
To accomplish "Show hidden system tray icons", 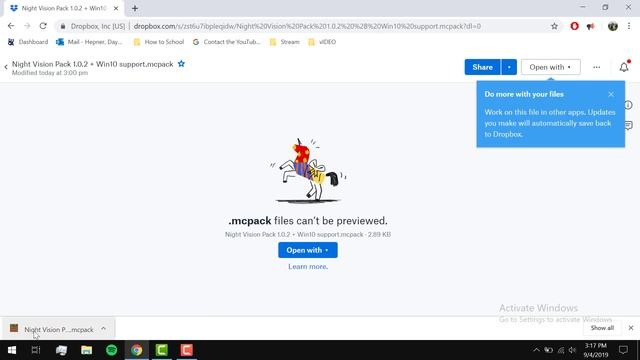I will [x=536, y=350].
